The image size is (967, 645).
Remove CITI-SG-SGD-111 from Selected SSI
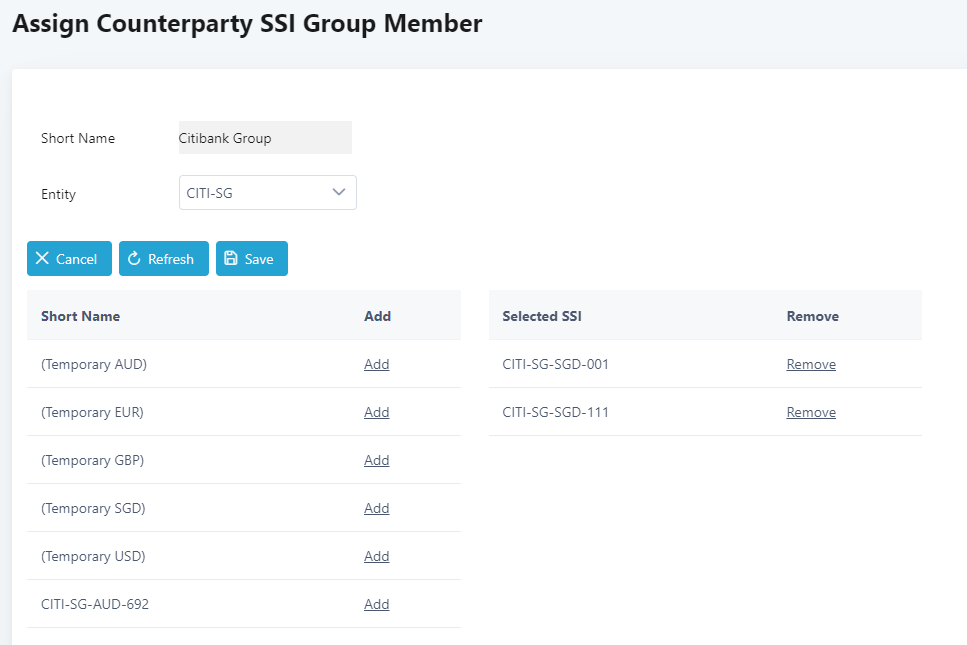tap(811, 413)
